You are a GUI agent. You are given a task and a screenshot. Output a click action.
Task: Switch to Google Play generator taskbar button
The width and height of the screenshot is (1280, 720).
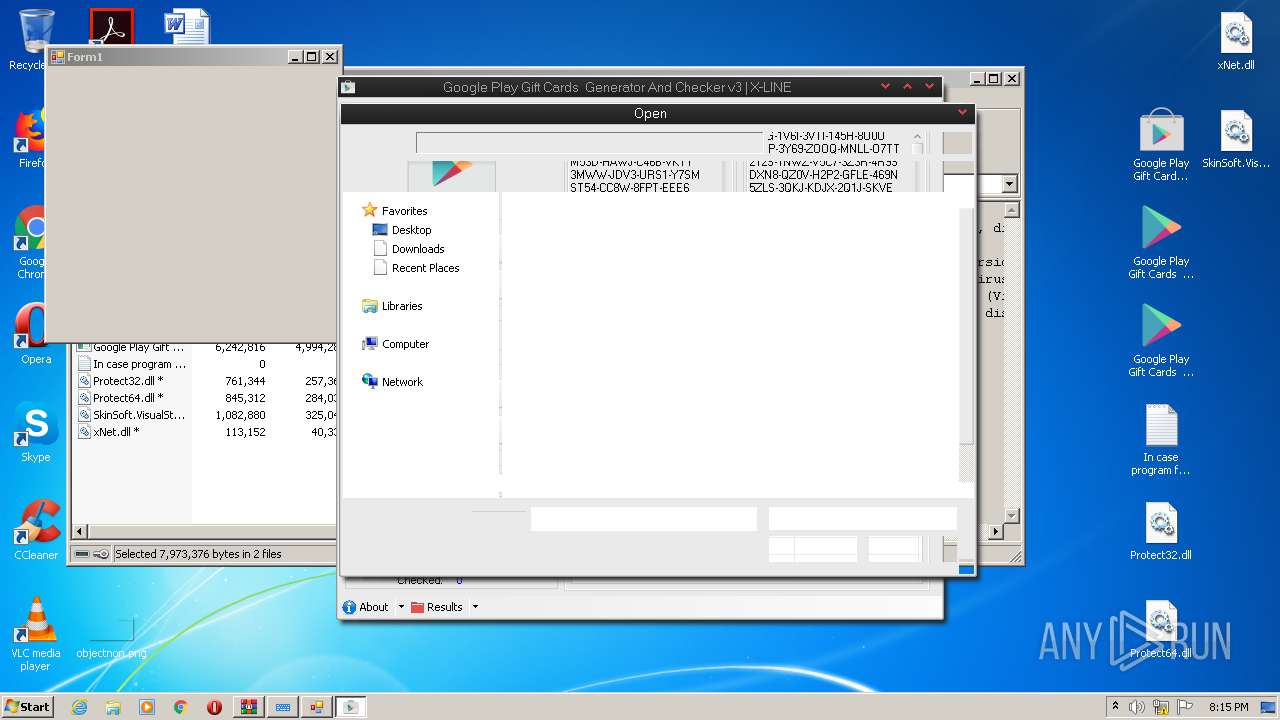click(350, 707)
